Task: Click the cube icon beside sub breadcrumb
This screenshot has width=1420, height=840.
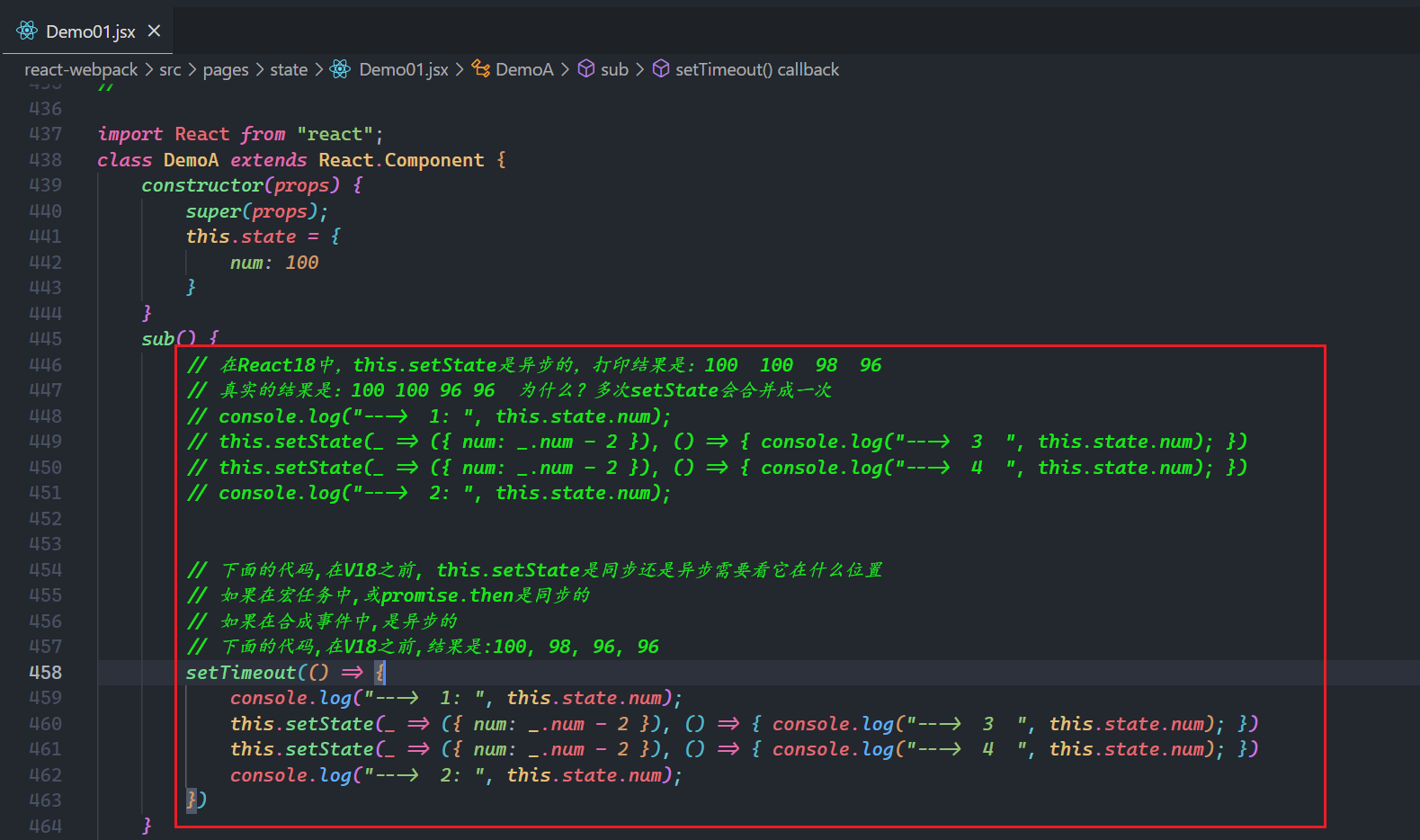Action: click(x=586, y=69)
